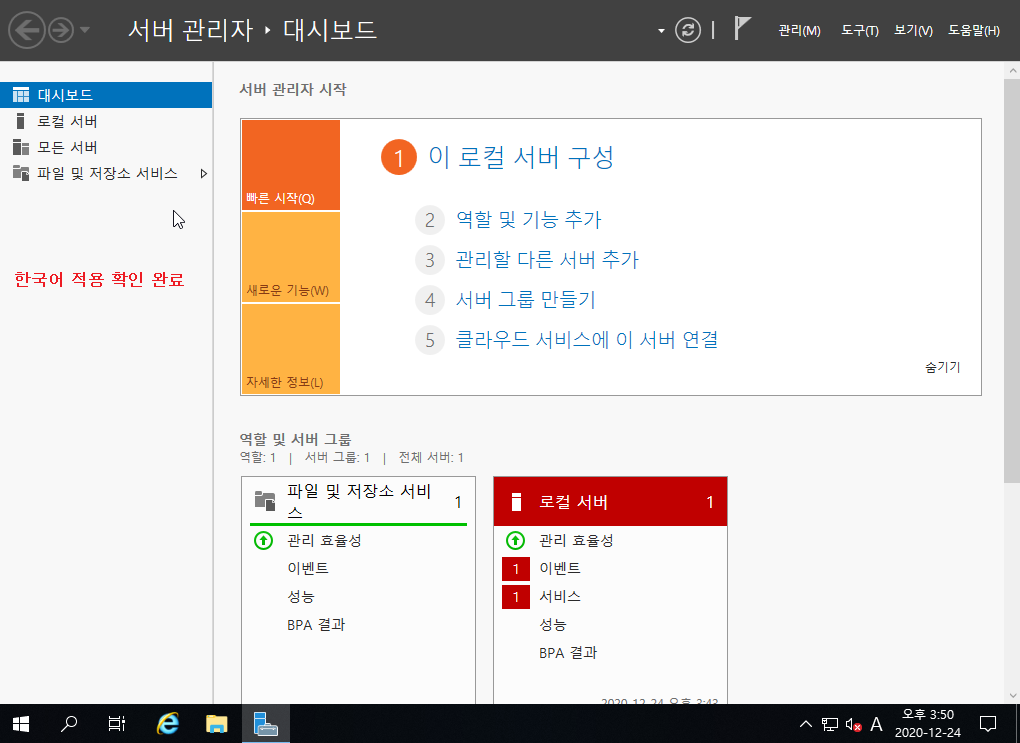Click the muted volume tray icon
The image size is (1020, 743).
[x=853, y=724]
